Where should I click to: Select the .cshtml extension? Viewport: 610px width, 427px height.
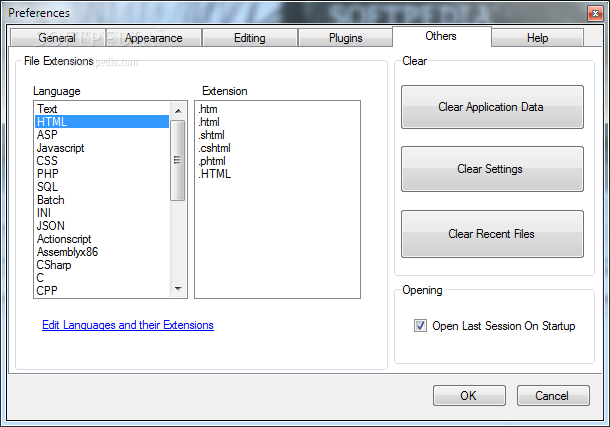277,148
